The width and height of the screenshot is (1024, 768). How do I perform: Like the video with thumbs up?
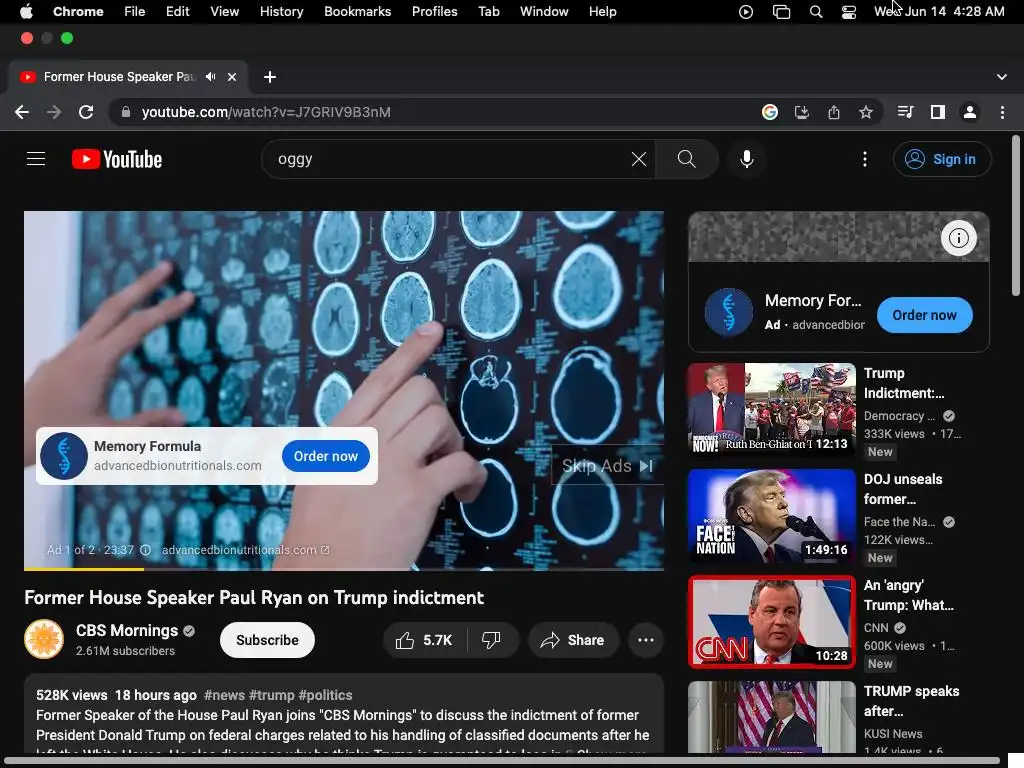(x=424, y=640)
